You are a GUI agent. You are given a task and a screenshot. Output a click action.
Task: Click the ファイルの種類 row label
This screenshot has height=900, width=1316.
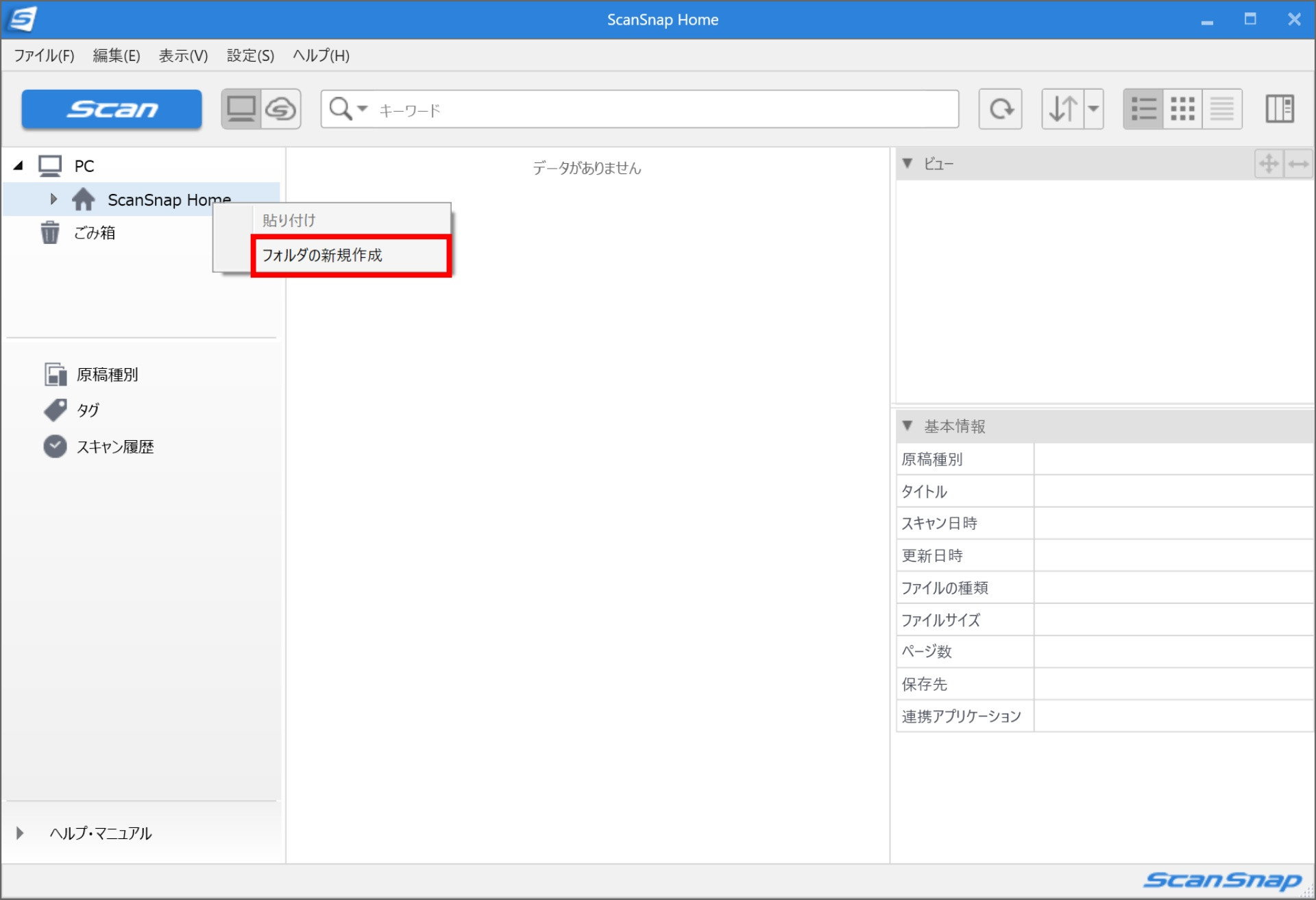point(945,588)
